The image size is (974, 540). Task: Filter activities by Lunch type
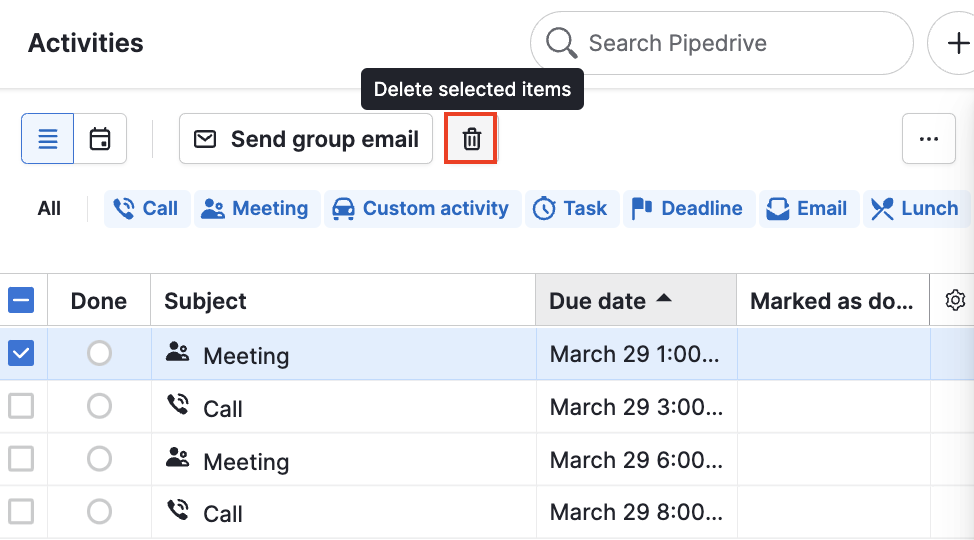(915, 209)
